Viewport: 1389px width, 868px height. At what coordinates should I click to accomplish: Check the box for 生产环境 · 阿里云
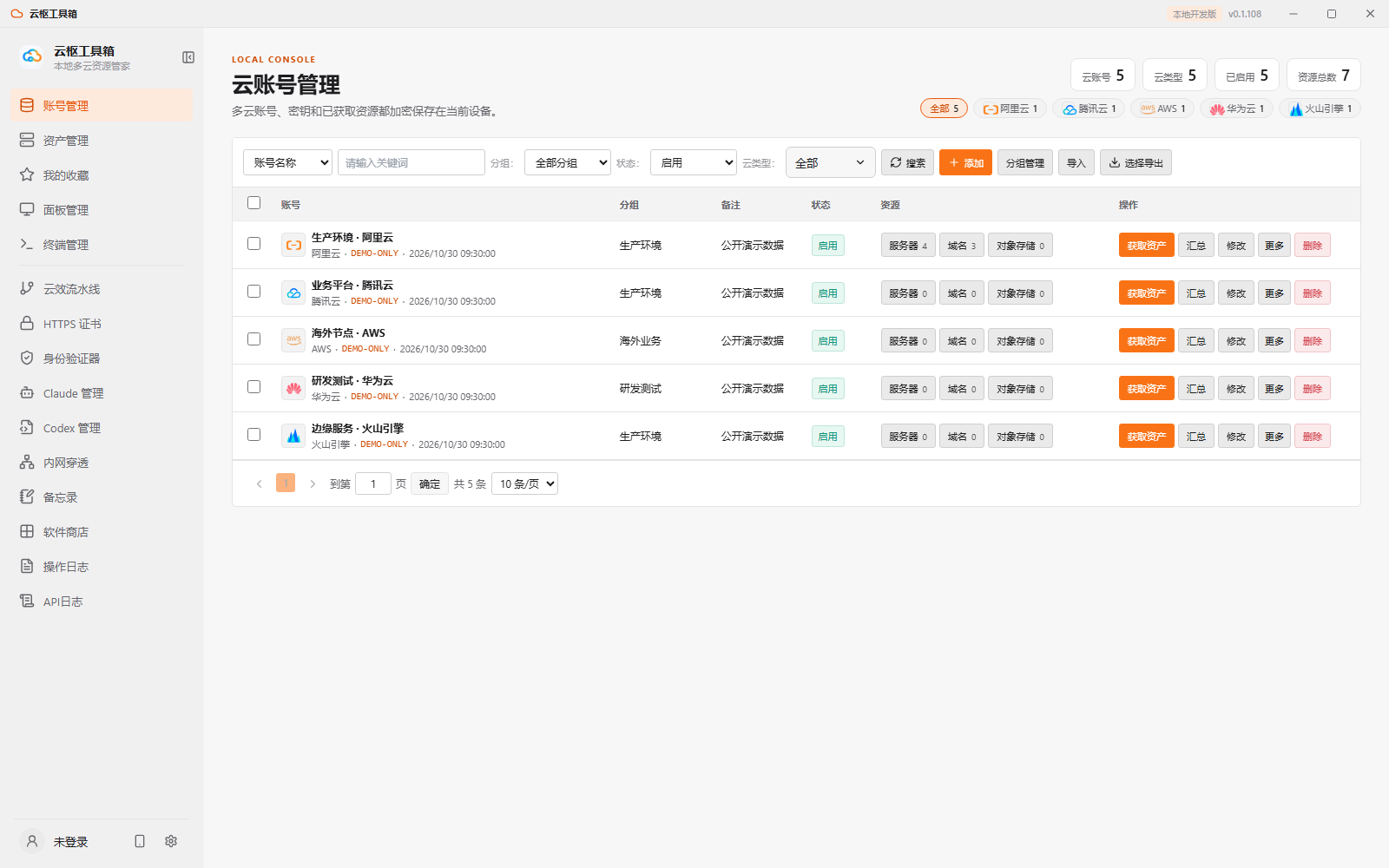pyautogui.click(x=253, y=243)
